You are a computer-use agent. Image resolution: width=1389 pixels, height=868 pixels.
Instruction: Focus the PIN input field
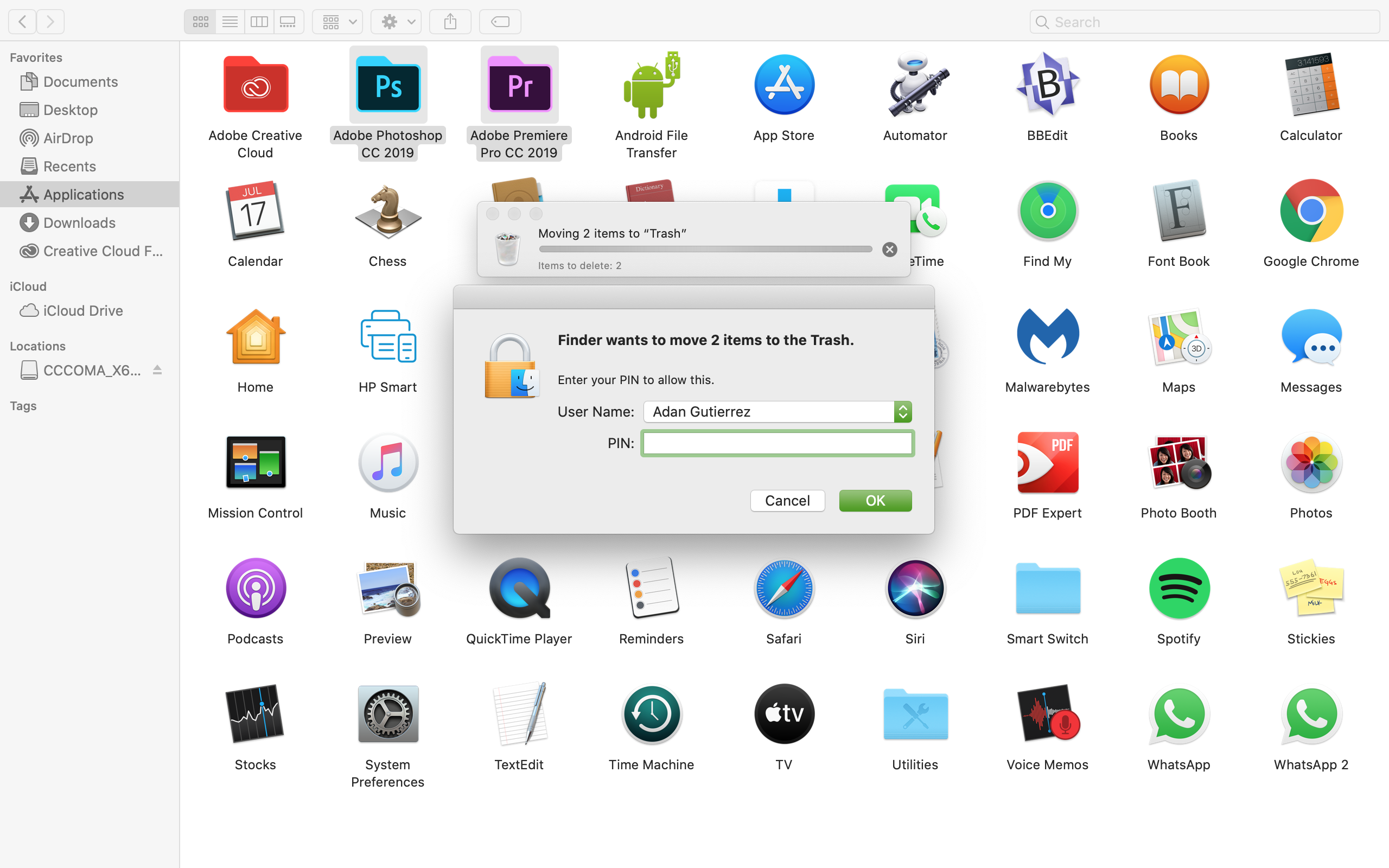click(777, 443)
